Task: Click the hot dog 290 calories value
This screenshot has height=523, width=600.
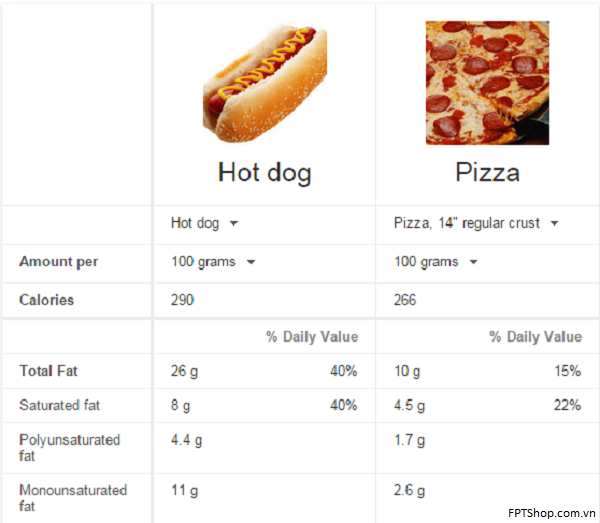Action: tap(183, 300)
